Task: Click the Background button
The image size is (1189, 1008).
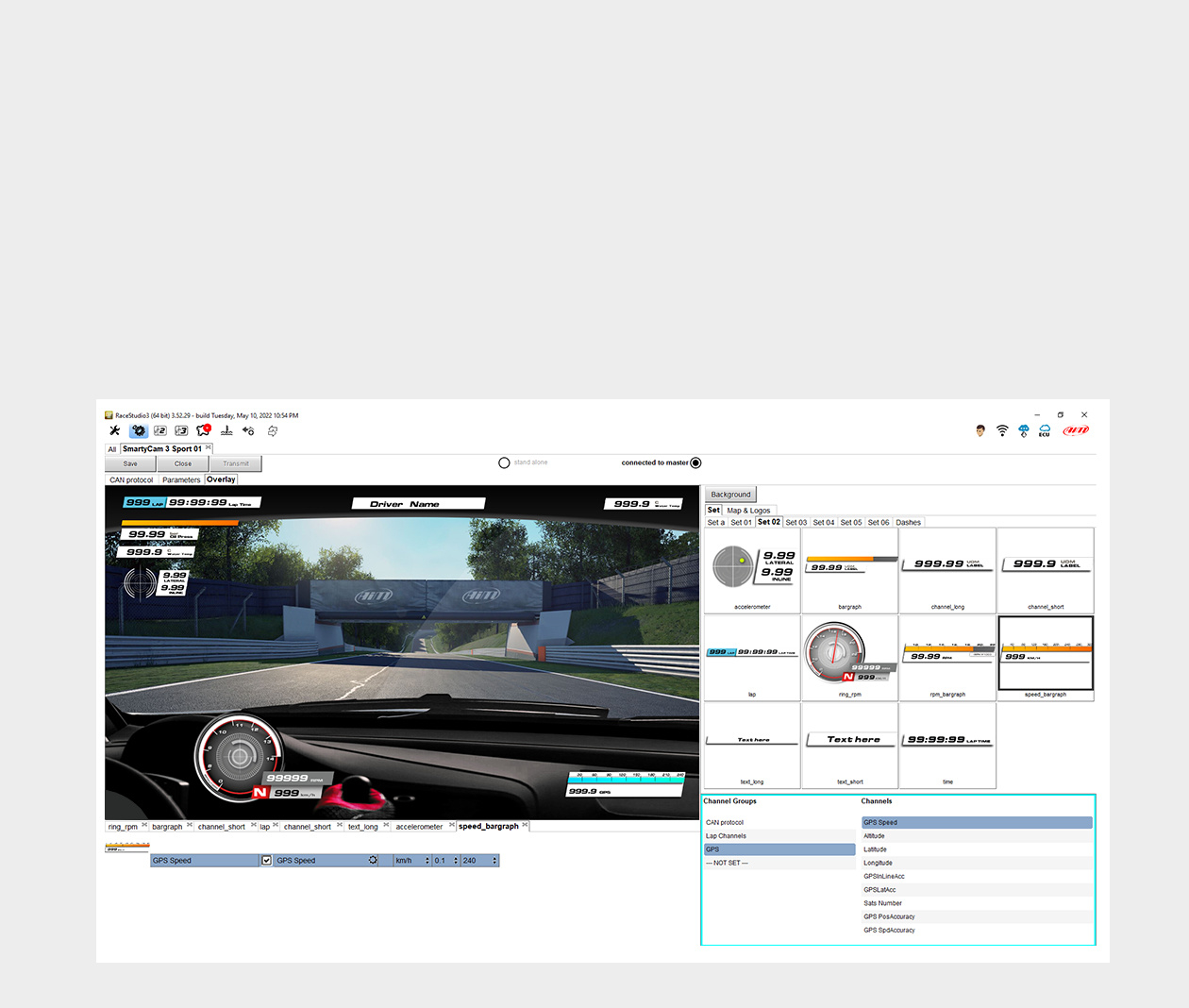Action: point(731,495)
